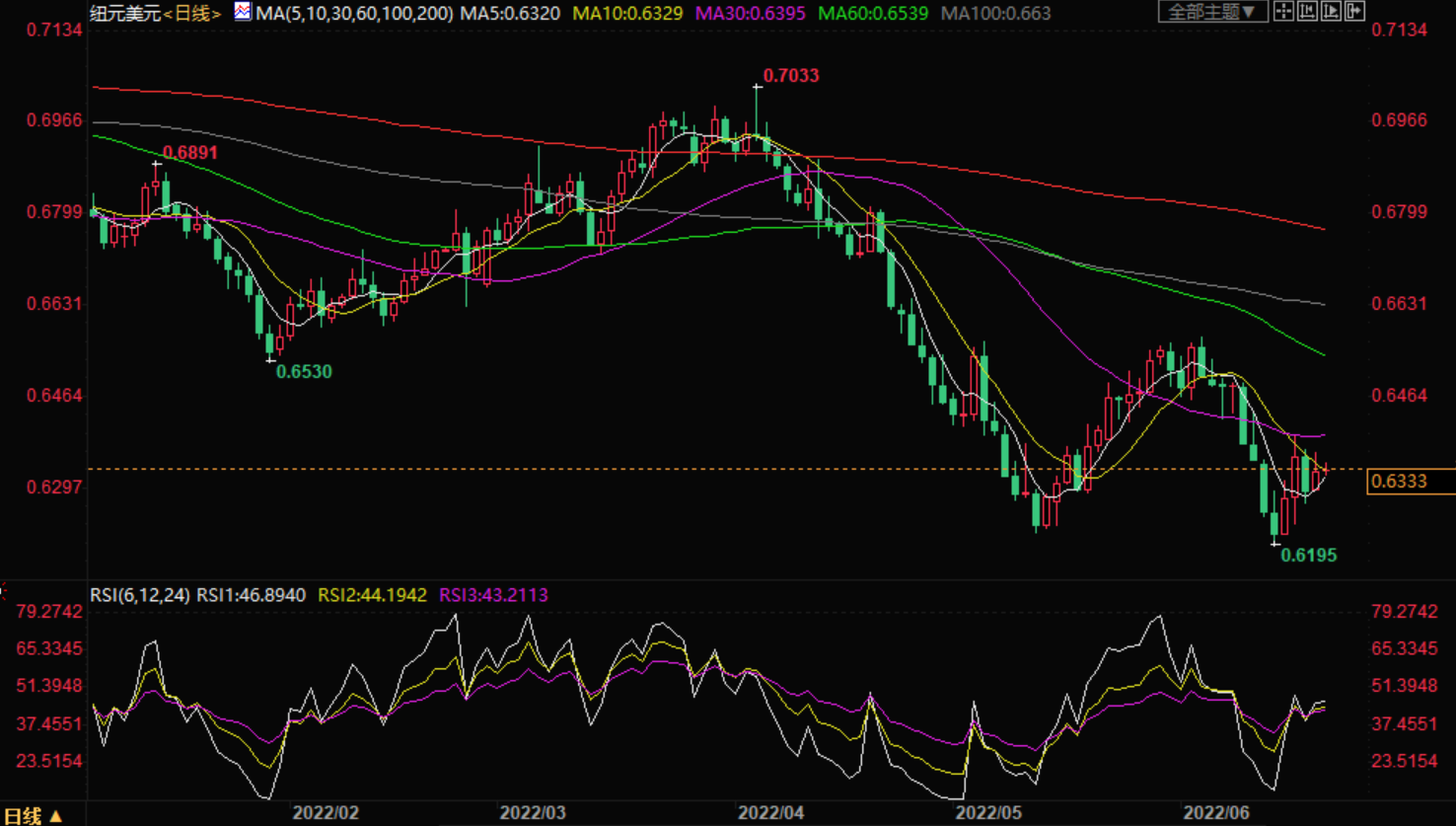
Task: Click the yellow MA10:0.6329 legend entry
Action: 627,14
